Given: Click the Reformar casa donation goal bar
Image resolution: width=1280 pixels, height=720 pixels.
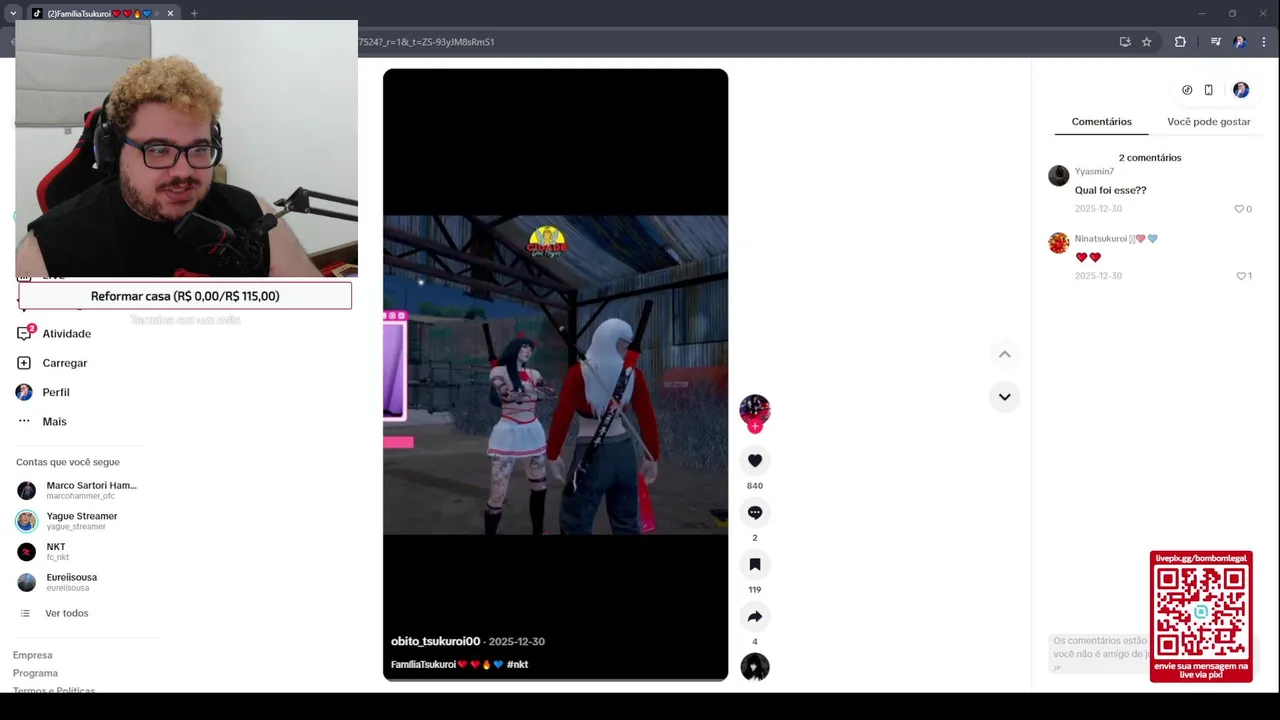Looking at the screenshot, I should click(185, 296).
